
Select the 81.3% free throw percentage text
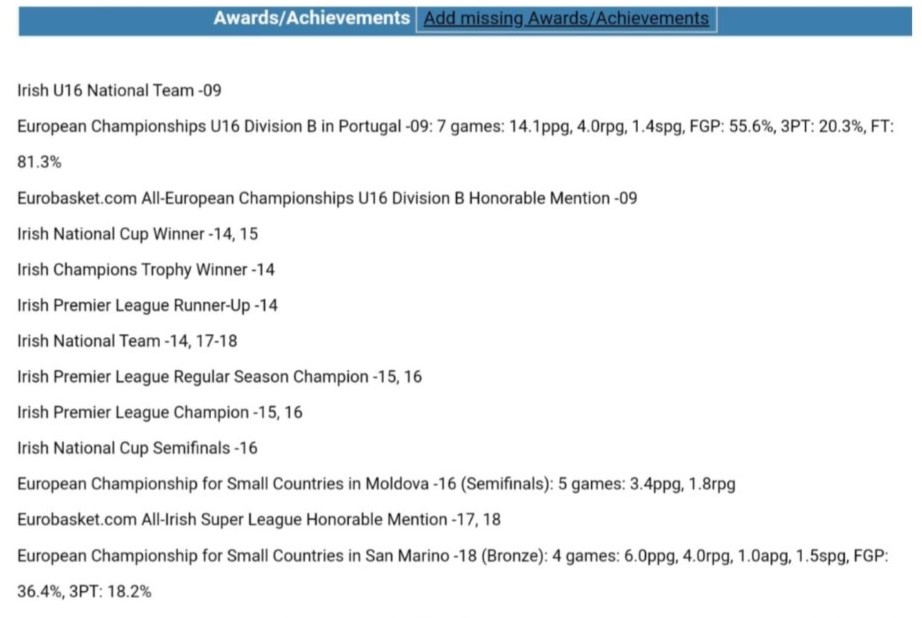tap(39, 162)
